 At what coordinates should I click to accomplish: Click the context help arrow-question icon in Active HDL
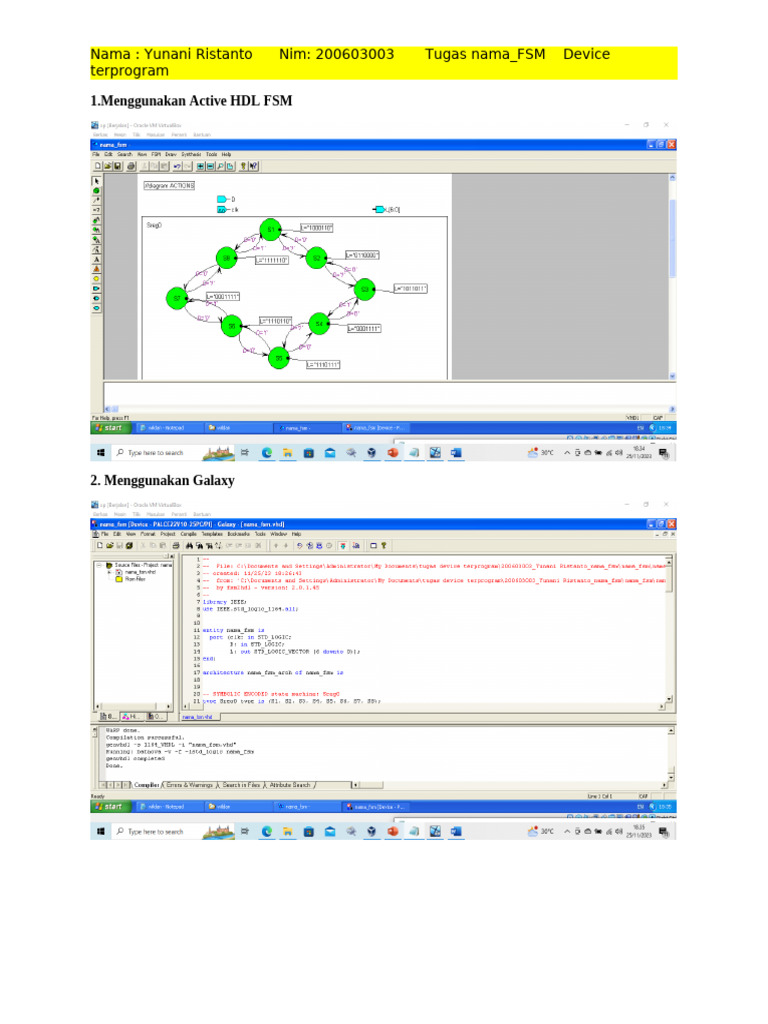click(x=253, y=167)
